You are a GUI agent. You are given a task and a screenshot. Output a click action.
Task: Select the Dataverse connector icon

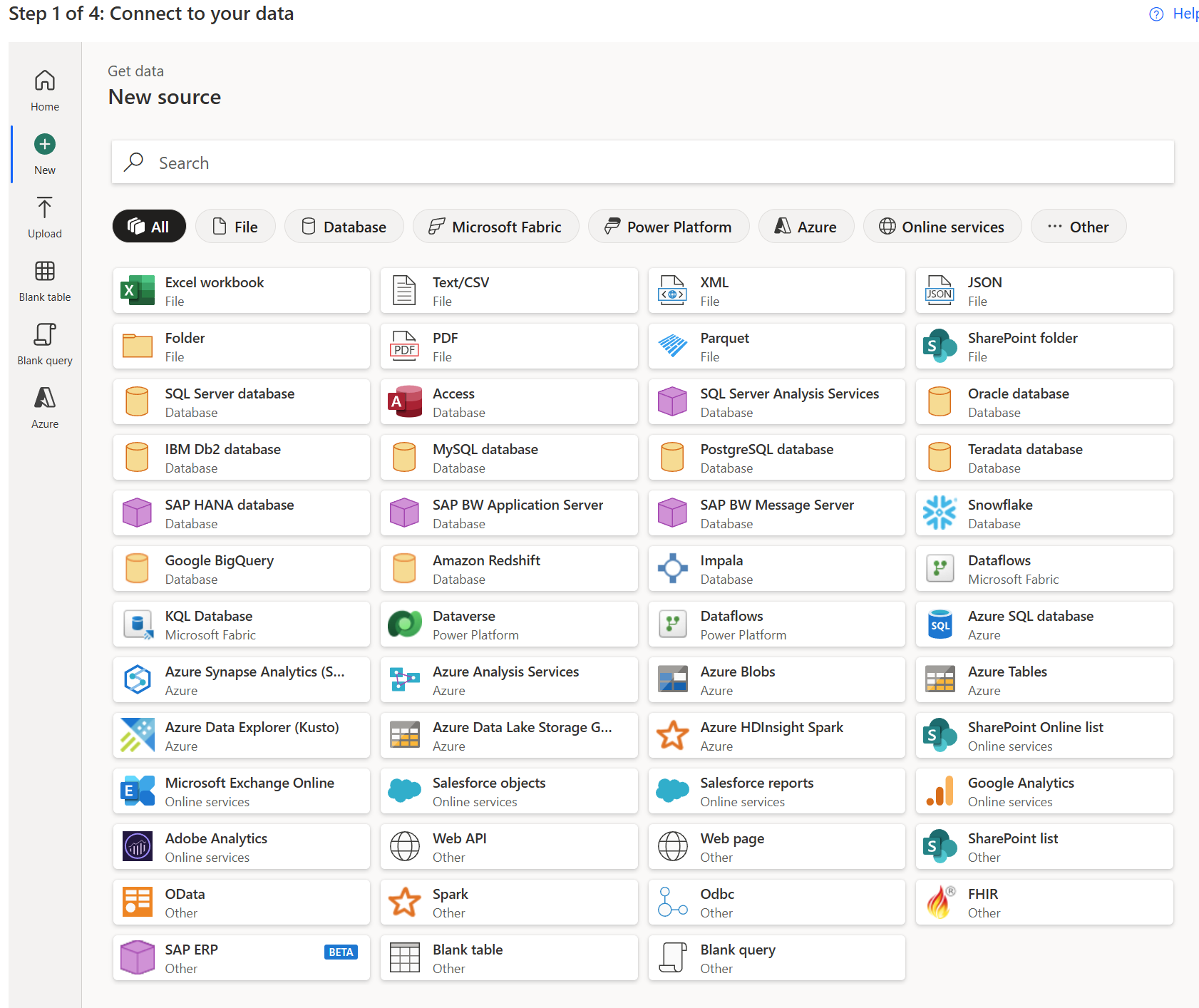pyautogui.click(x=405, y=624)
